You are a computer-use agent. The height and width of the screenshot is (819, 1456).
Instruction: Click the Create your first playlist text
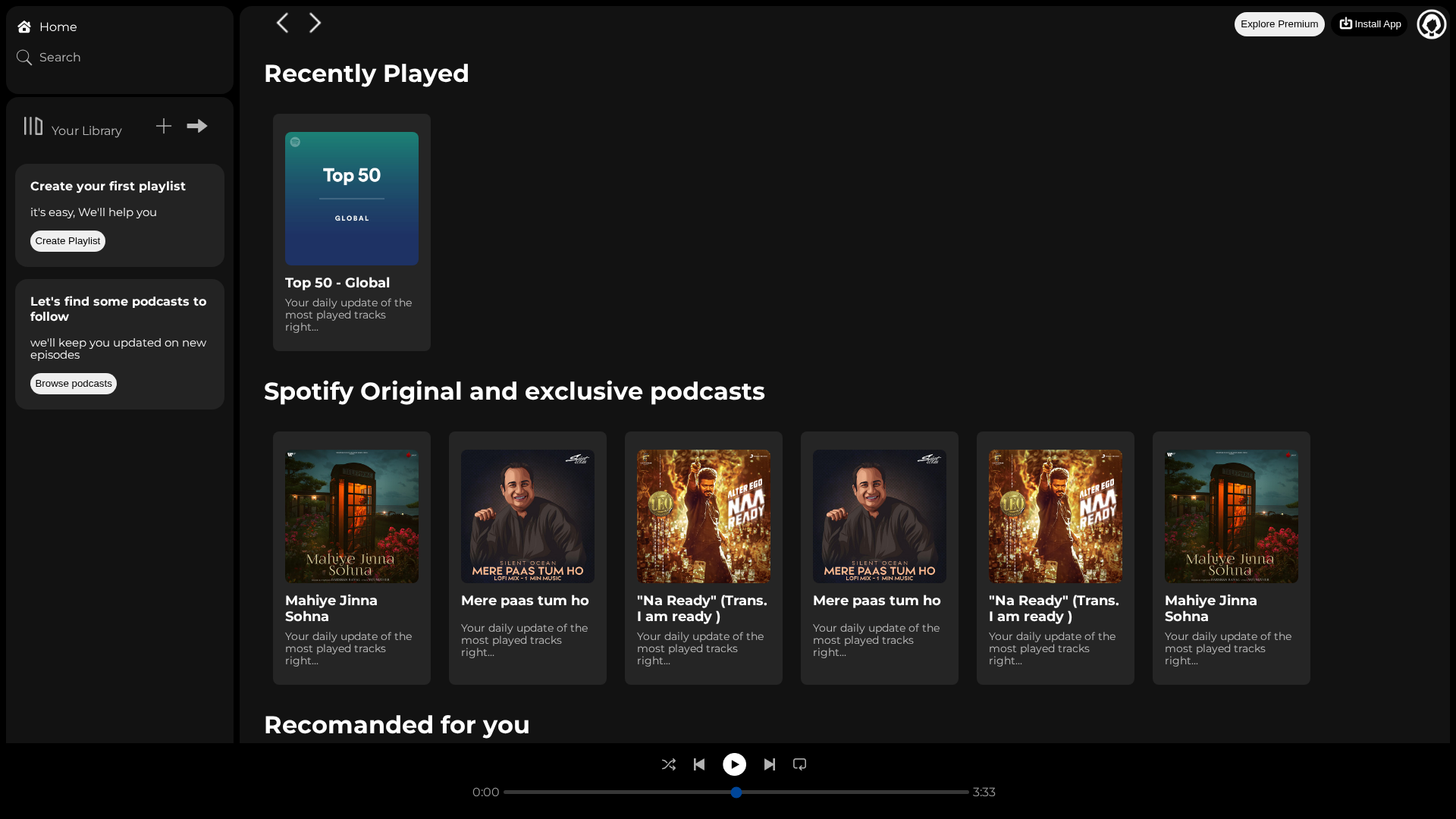(x=108, y=187)
